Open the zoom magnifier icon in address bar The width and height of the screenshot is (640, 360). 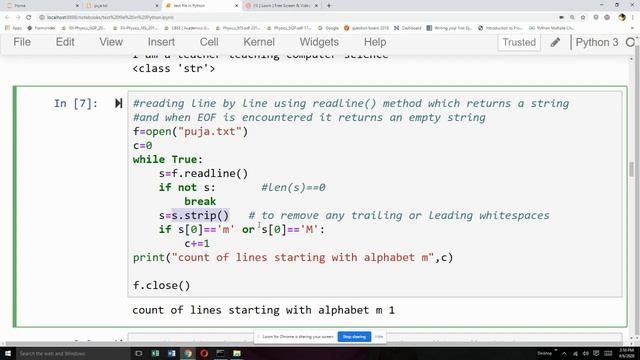(572, 17)
